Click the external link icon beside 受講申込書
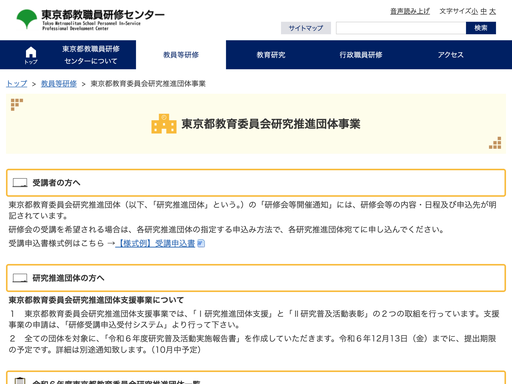The height and width of the screenshot is (384, 512). pyautogui.click(x=201, y=244)
